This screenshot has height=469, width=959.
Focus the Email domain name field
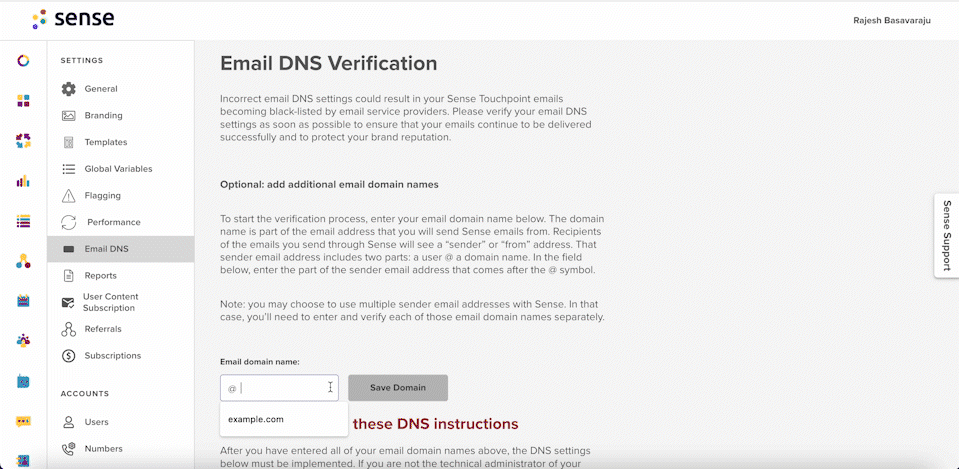point(280,388)
